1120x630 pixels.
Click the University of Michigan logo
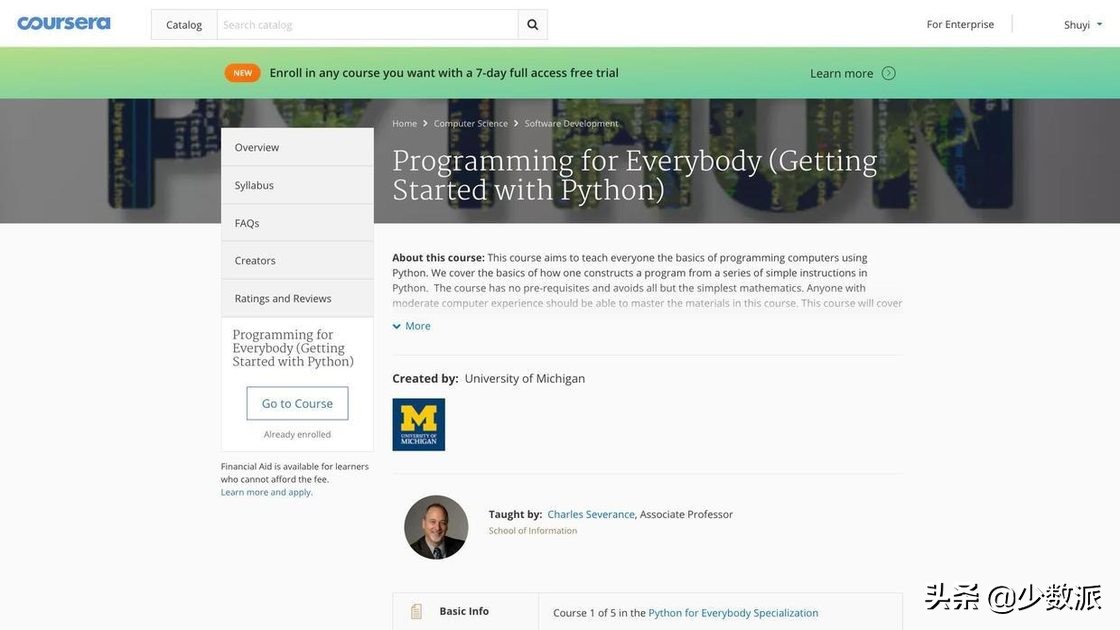tap(418, 425)
